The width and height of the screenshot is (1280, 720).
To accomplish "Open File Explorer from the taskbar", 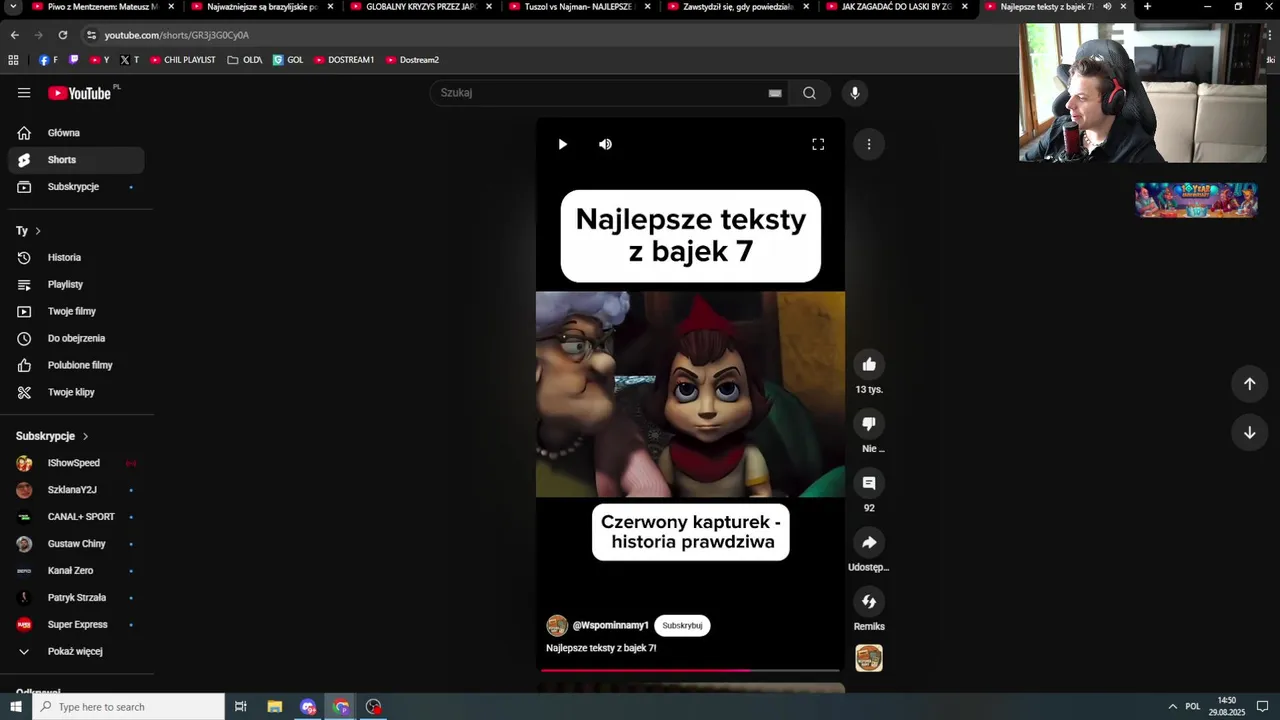I will point(275,707).
